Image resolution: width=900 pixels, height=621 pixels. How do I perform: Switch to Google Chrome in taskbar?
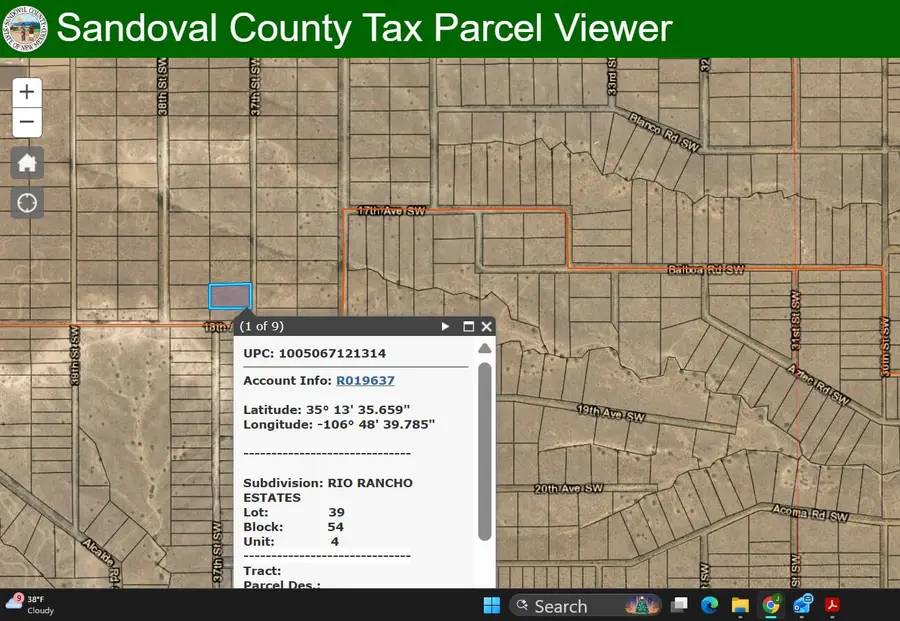[771, 605]
